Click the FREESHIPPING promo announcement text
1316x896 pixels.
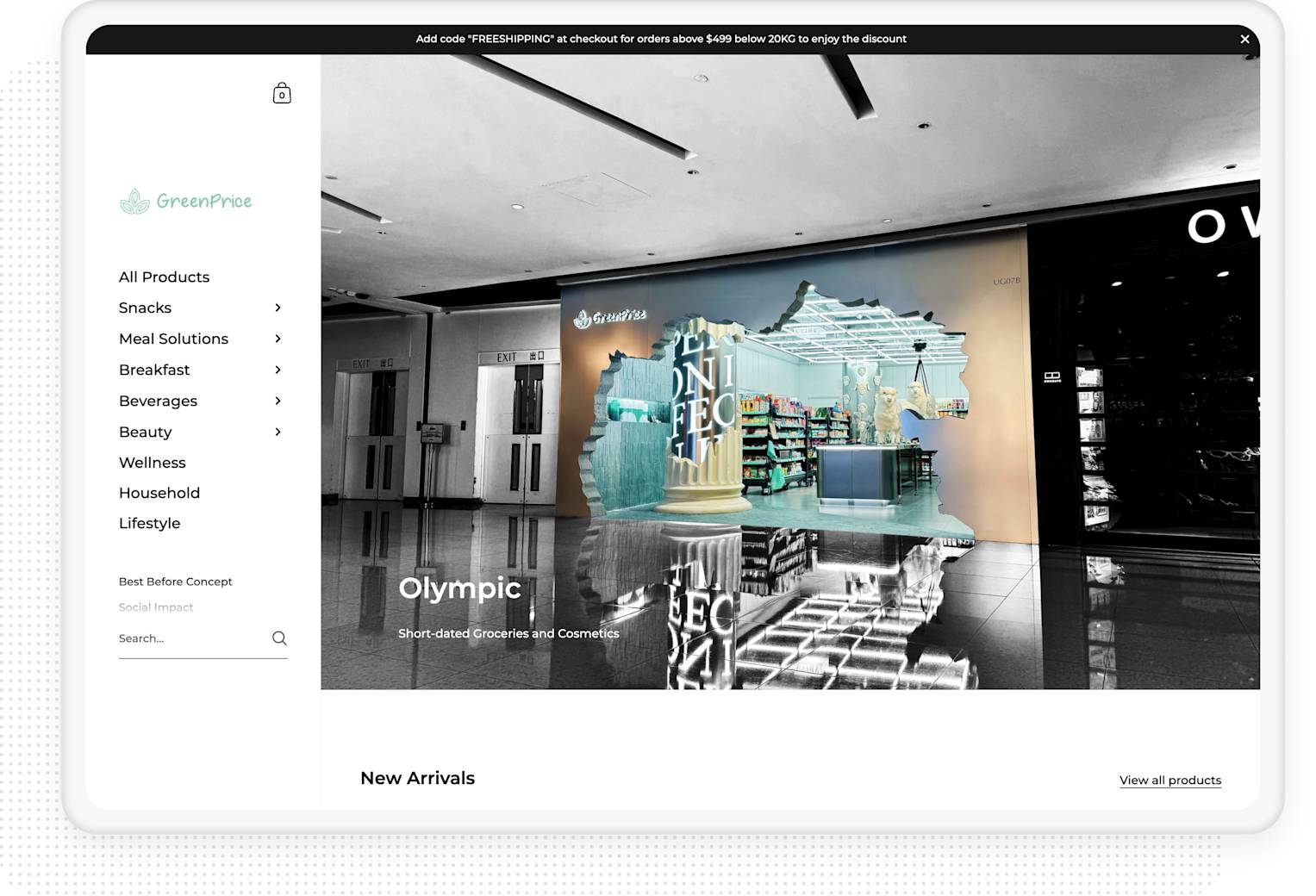661,39
